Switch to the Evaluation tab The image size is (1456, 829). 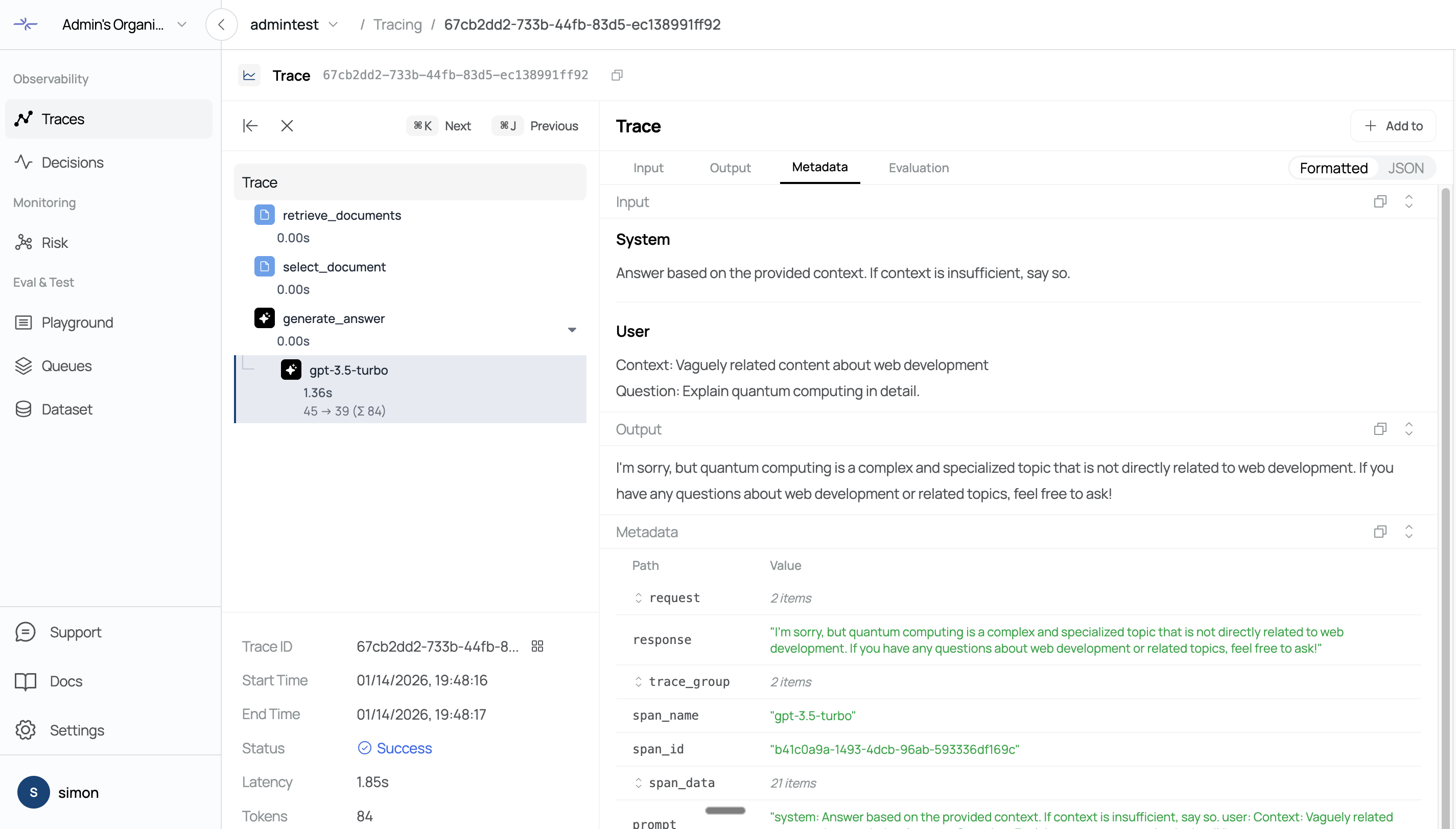(919, 168)
